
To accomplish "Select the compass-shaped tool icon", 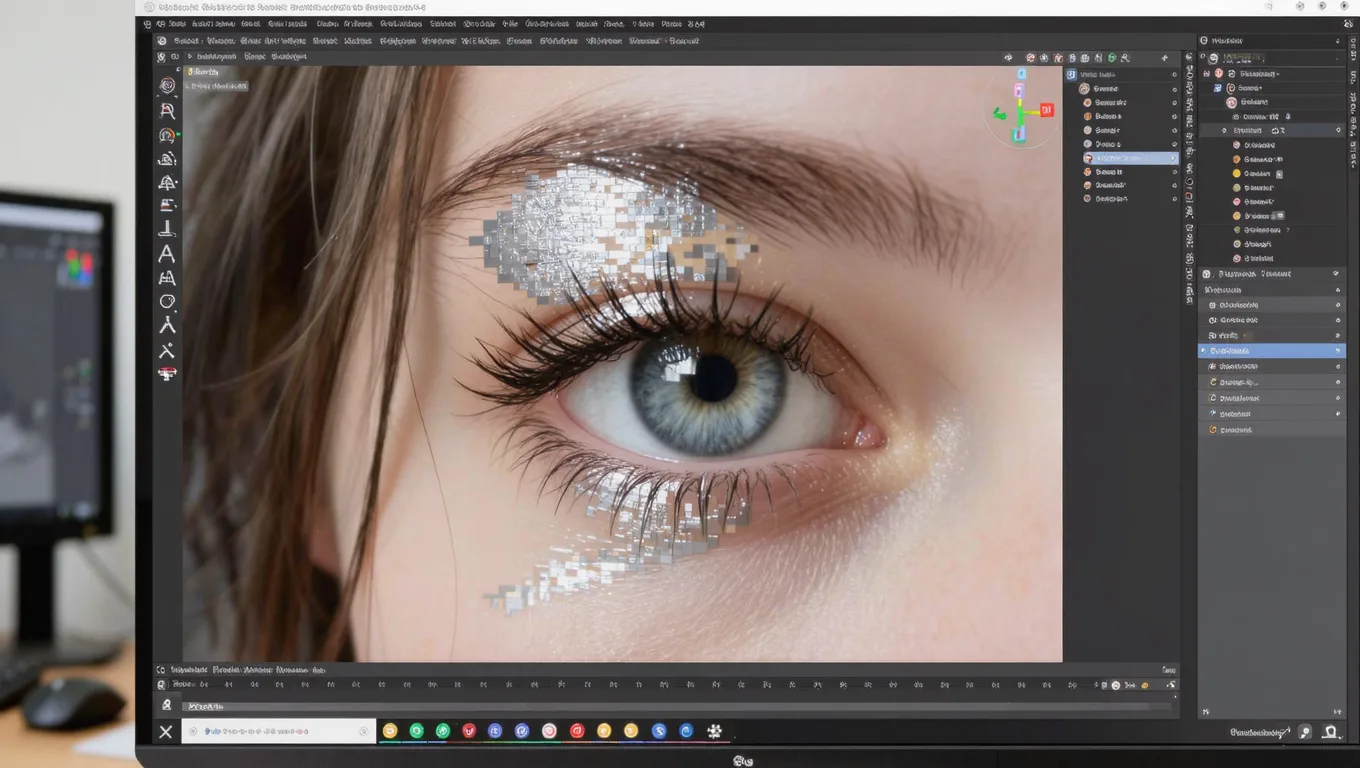I will point(167,325).
